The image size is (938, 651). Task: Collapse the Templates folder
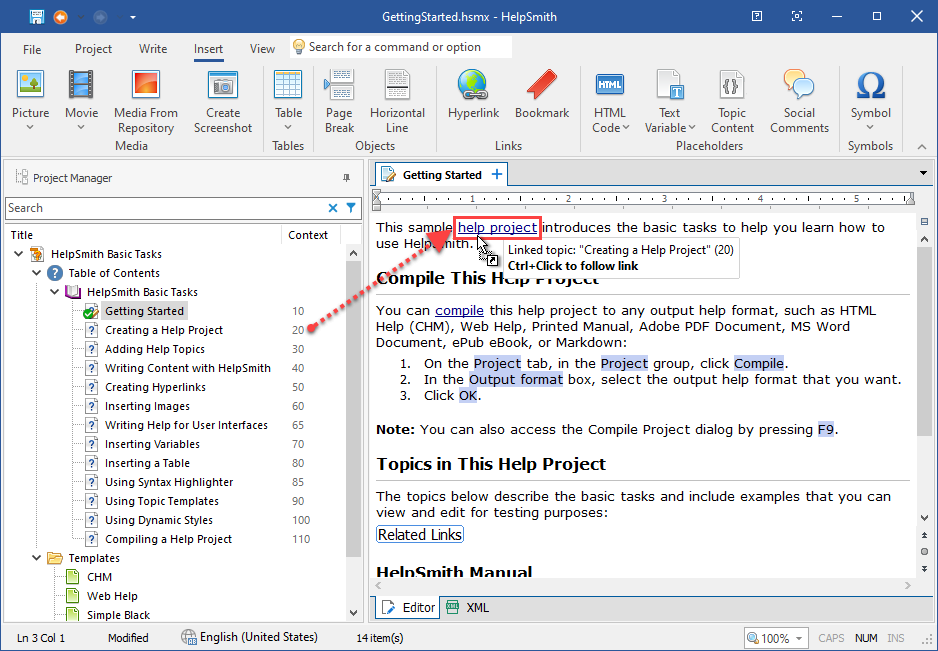tap(36, 558)
